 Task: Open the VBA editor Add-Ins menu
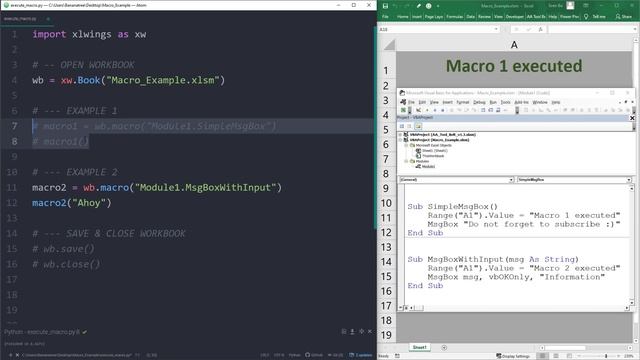click(521, 102)
